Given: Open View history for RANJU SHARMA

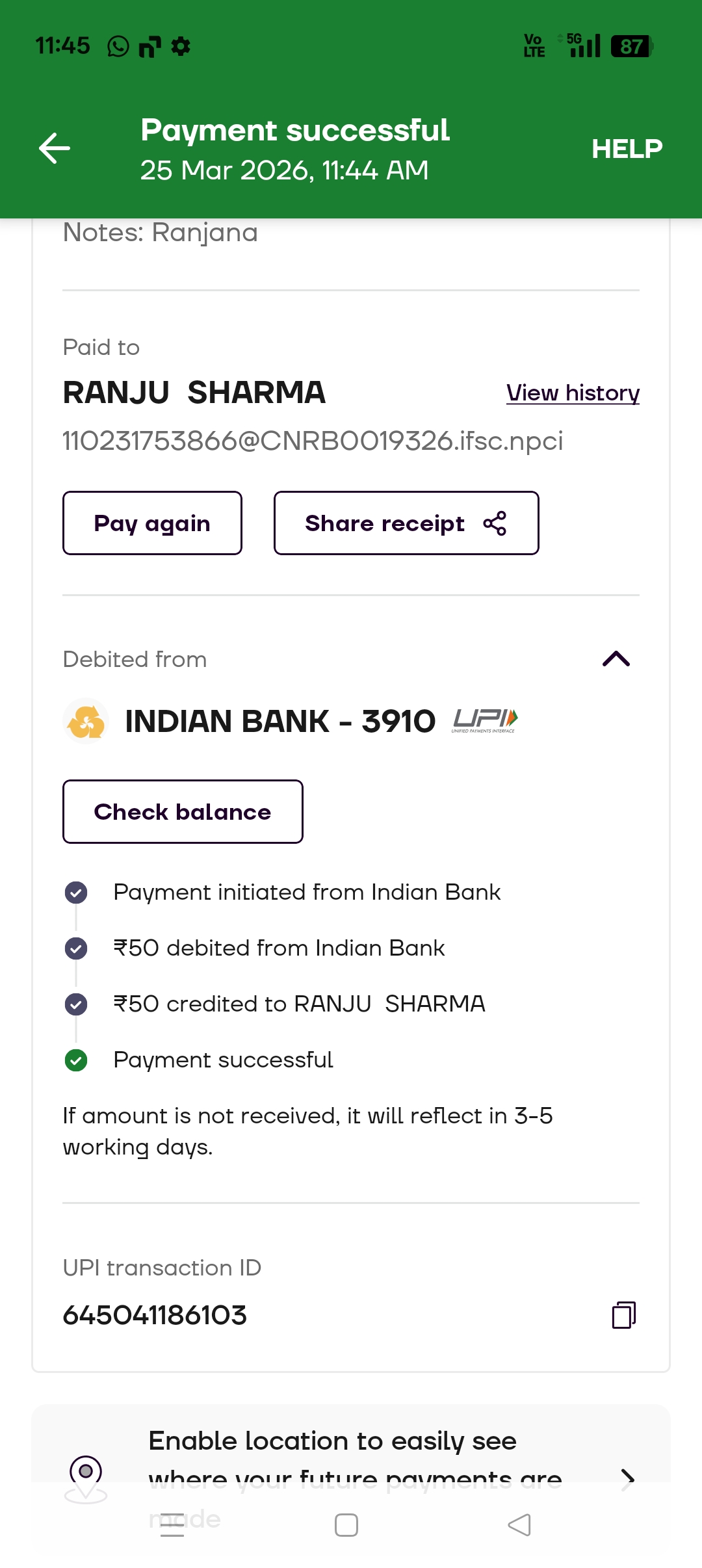Looking at the screenshot, I should (573, 393).
